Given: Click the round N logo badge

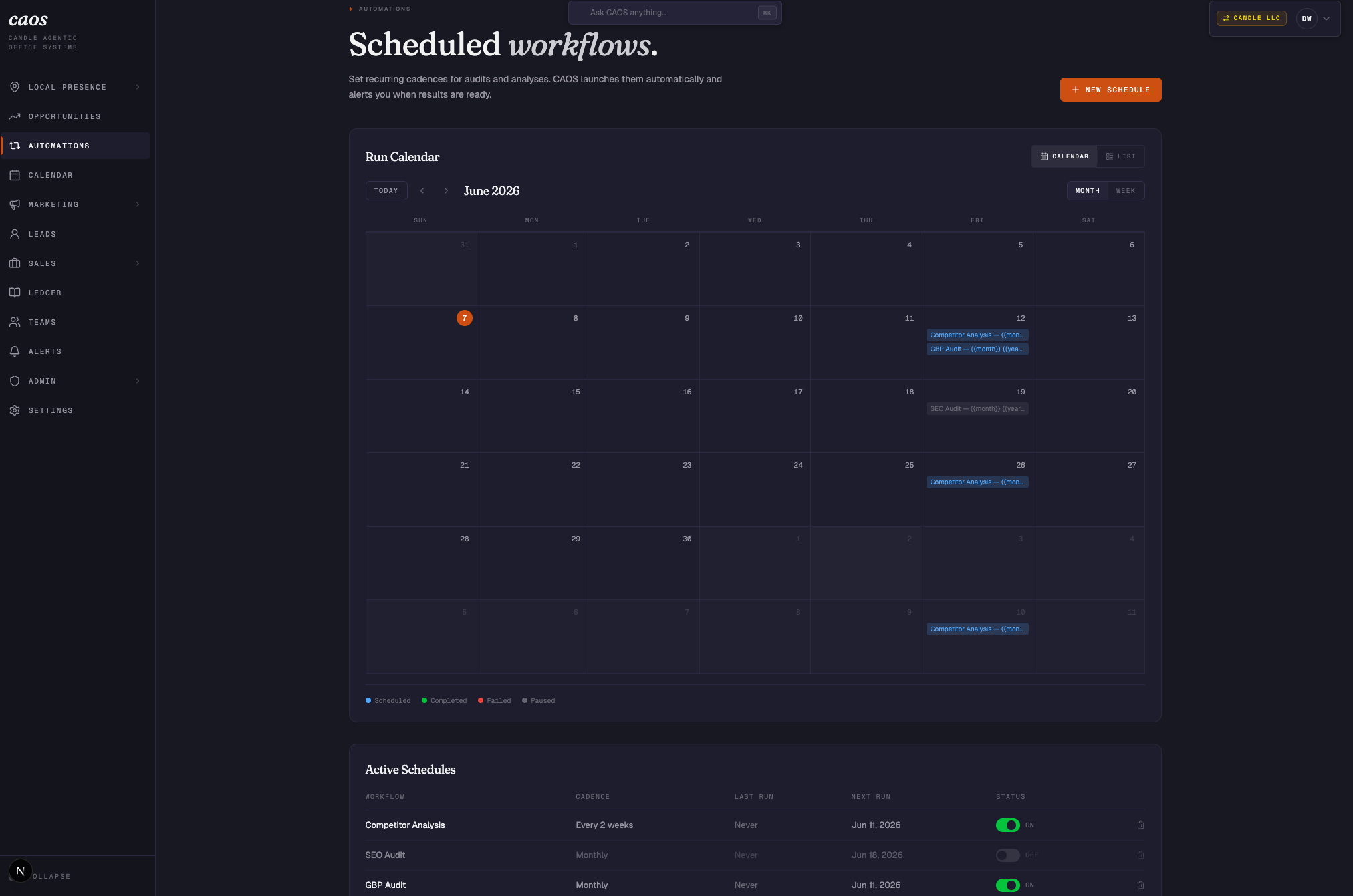Looking at the screenshot, I should pos(20,871).
